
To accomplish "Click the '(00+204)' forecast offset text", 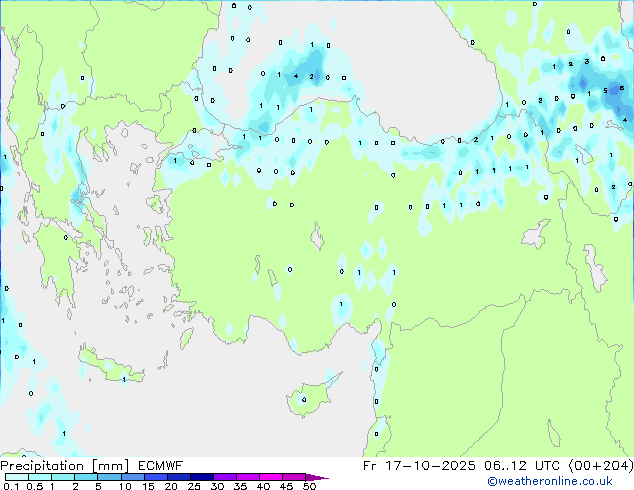I will point(601,466).
